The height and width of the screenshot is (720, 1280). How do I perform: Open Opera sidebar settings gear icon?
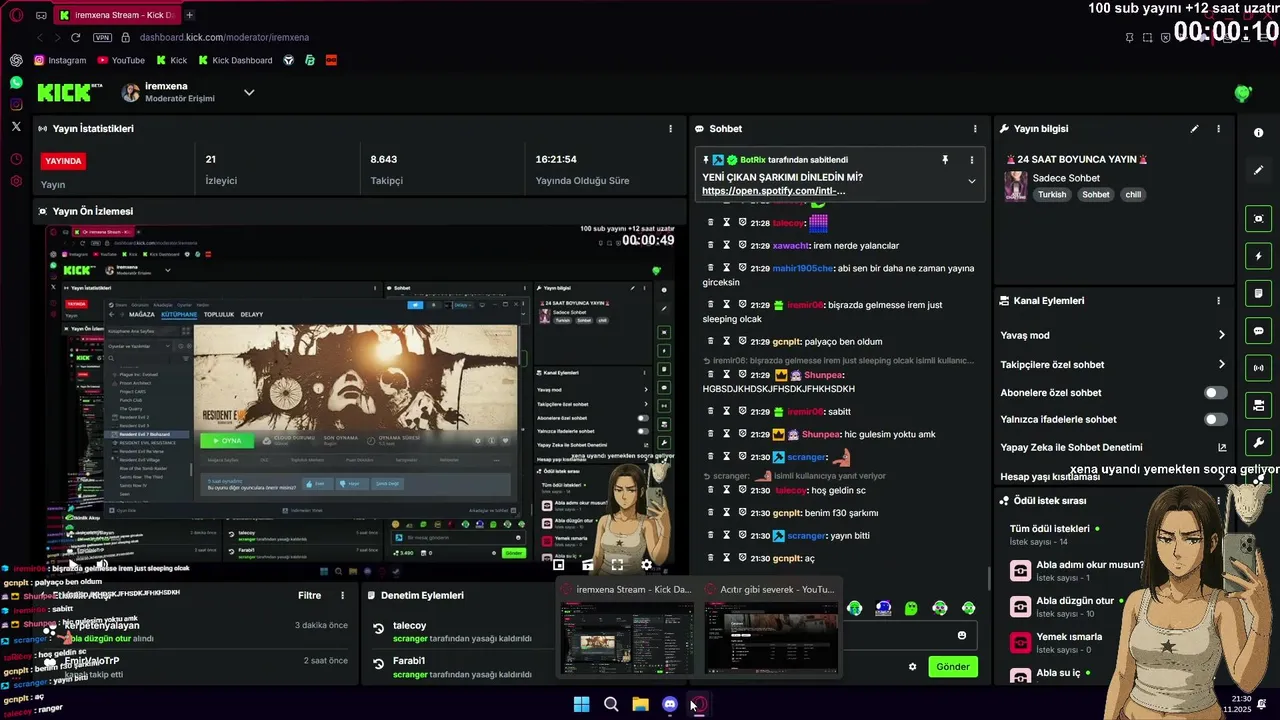click(x=16, y=181)
